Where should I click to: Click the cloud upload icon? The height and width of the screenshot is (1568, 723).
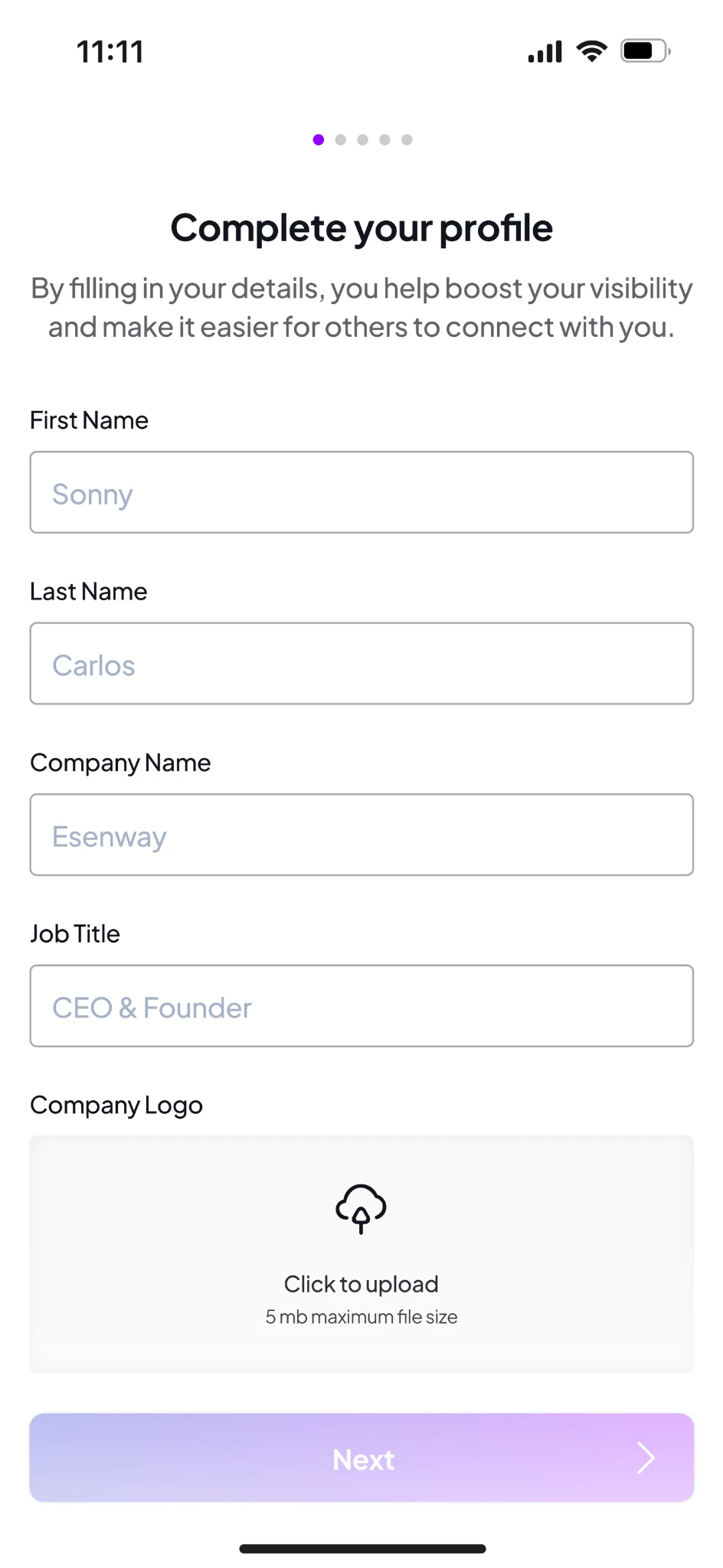361,1209
